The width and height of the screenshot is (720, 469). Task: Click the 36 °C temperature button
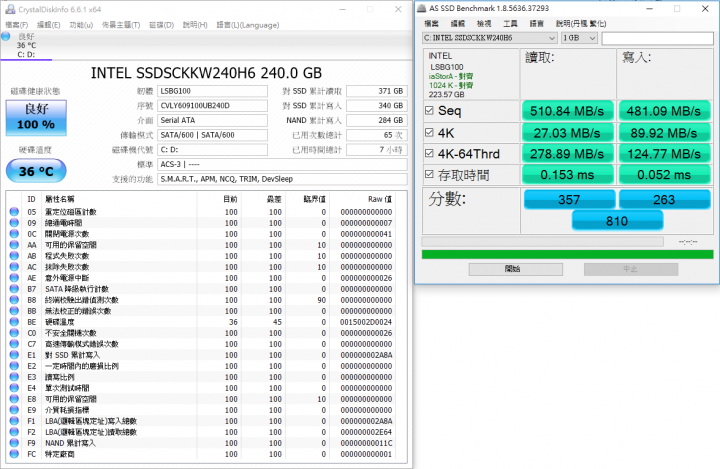click(x=36, y=171)
